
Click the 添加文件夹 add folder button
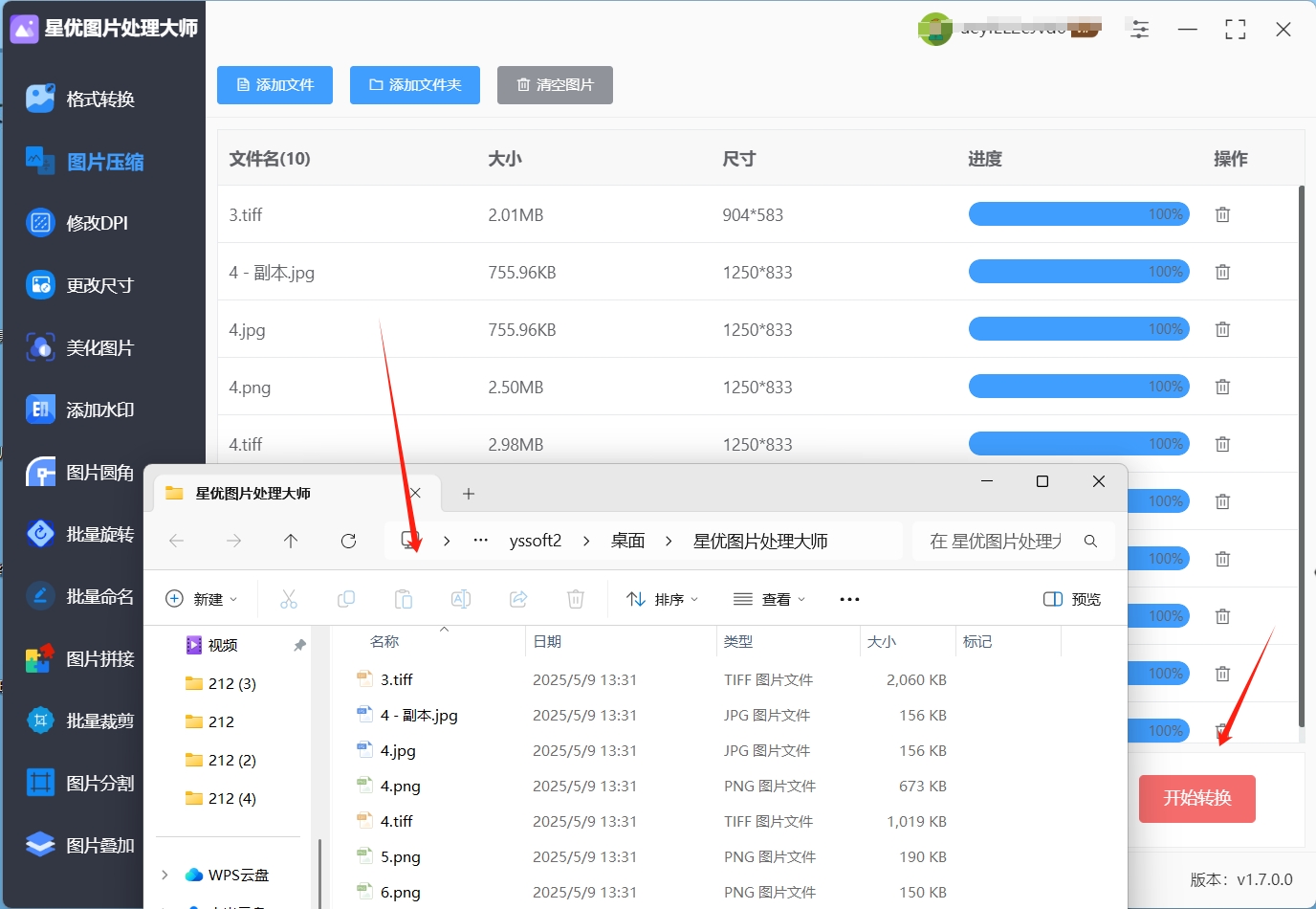415,85
